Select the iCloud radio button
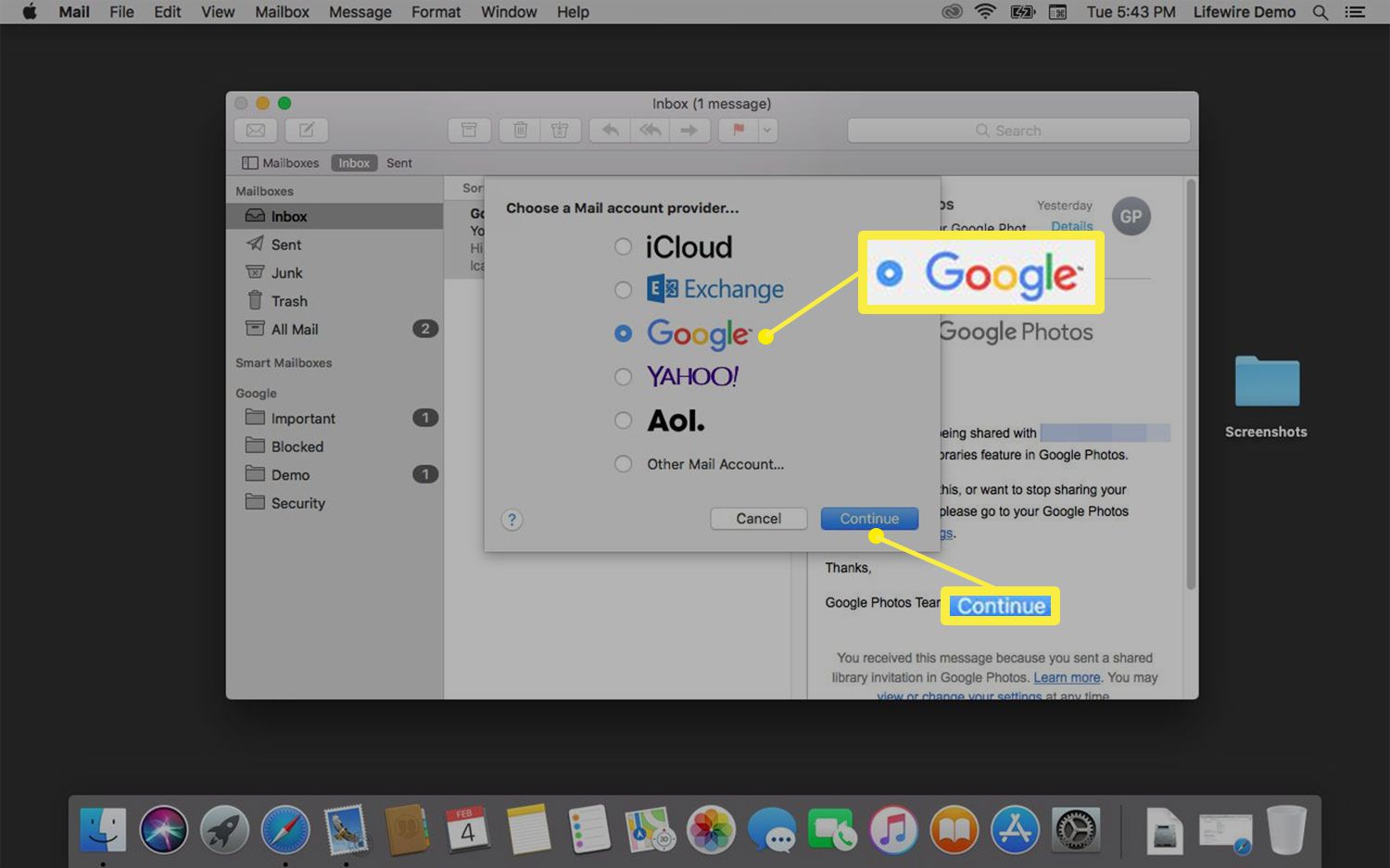Viewport: 1390px width, 868px height. pyautogui.click(x=623, y=246)
